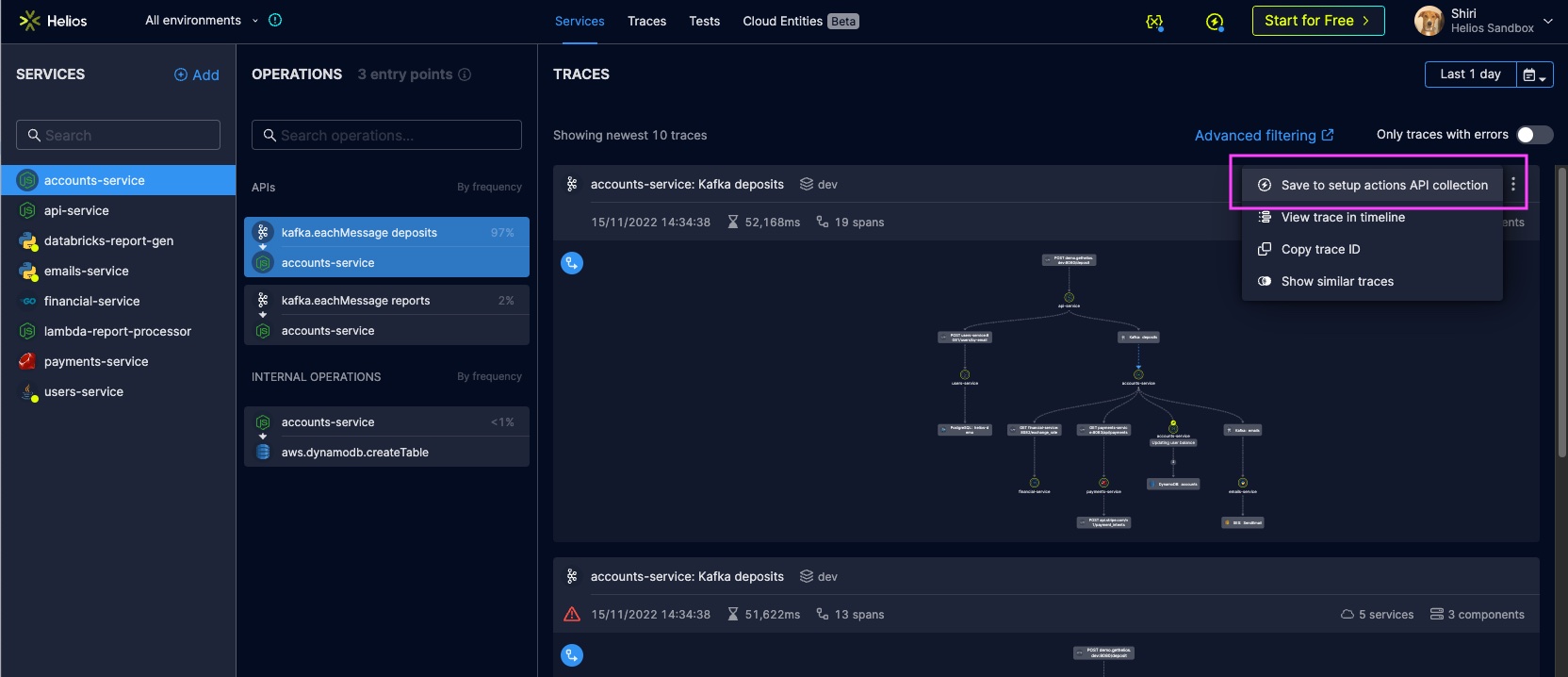Image resolution: width=1568 pixels, height=677 pixels.
Task: Click the yellow trace visualization icon in header
Action: 1154,22
